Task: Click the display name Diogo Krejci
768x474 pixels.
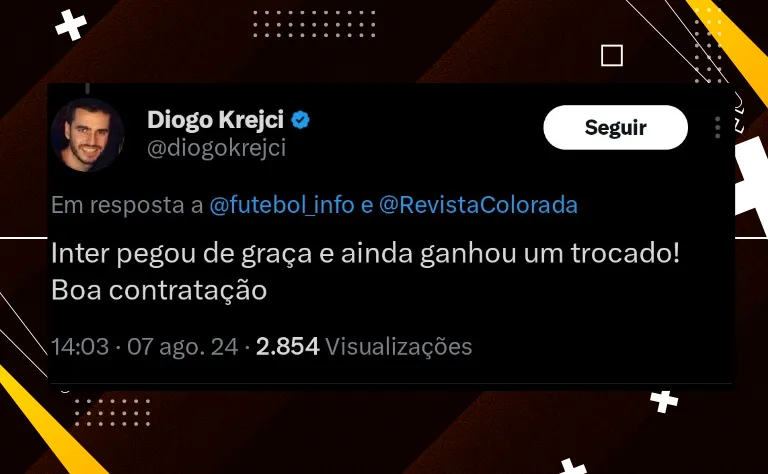Action: pos(215,119)
